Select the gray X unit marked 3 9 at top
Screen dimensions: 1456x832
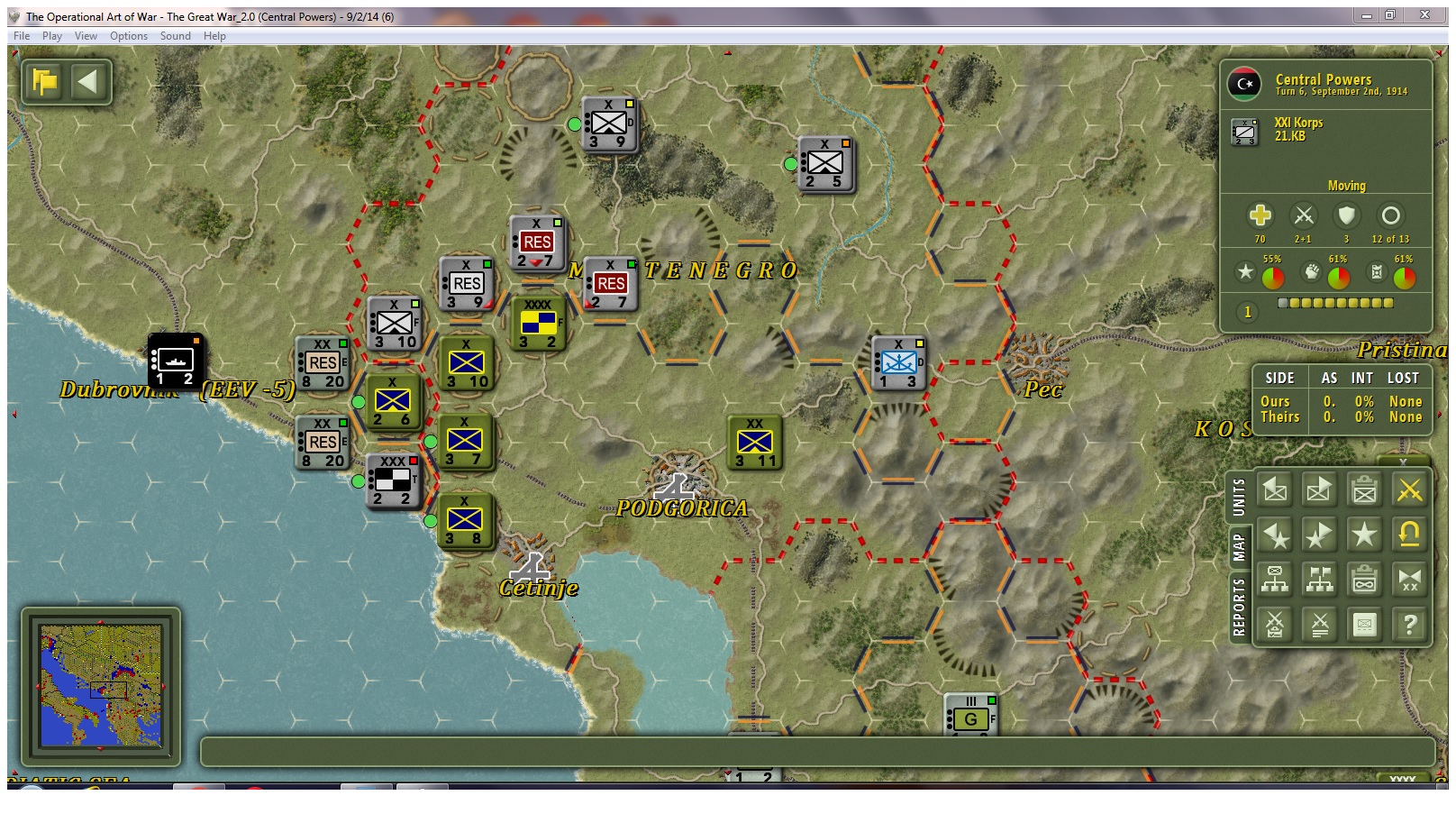[x=609, y=123]
